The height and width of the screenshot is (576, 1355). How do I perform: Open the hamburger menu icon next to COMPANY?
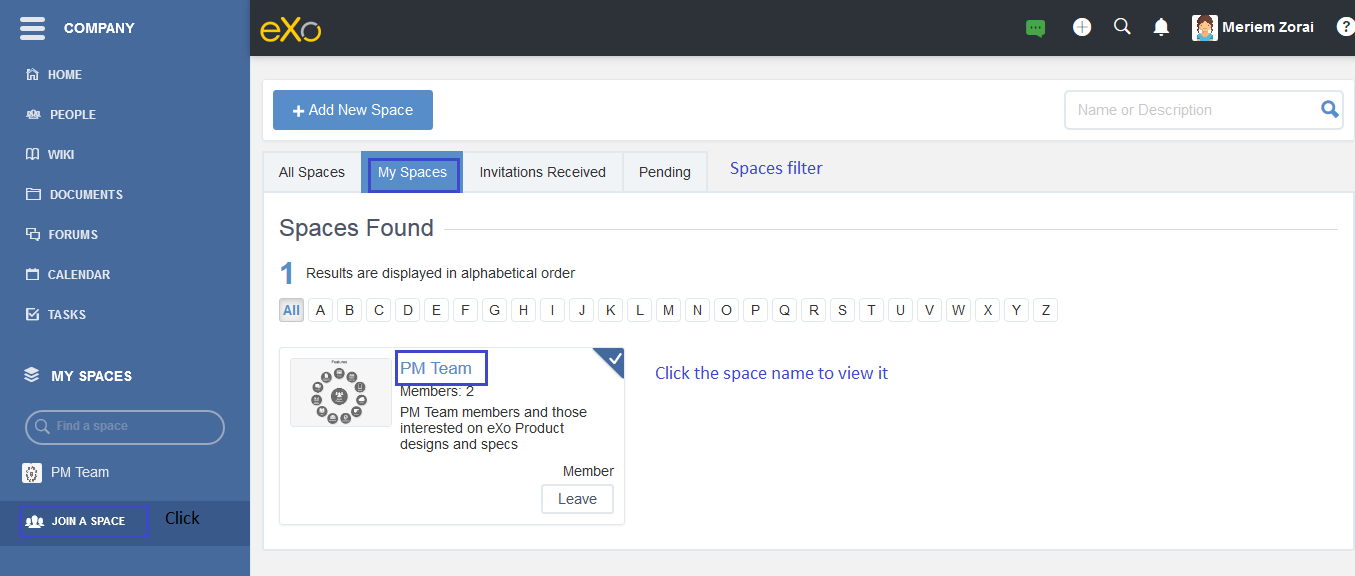pyautogui.click(x=32, y=28)
